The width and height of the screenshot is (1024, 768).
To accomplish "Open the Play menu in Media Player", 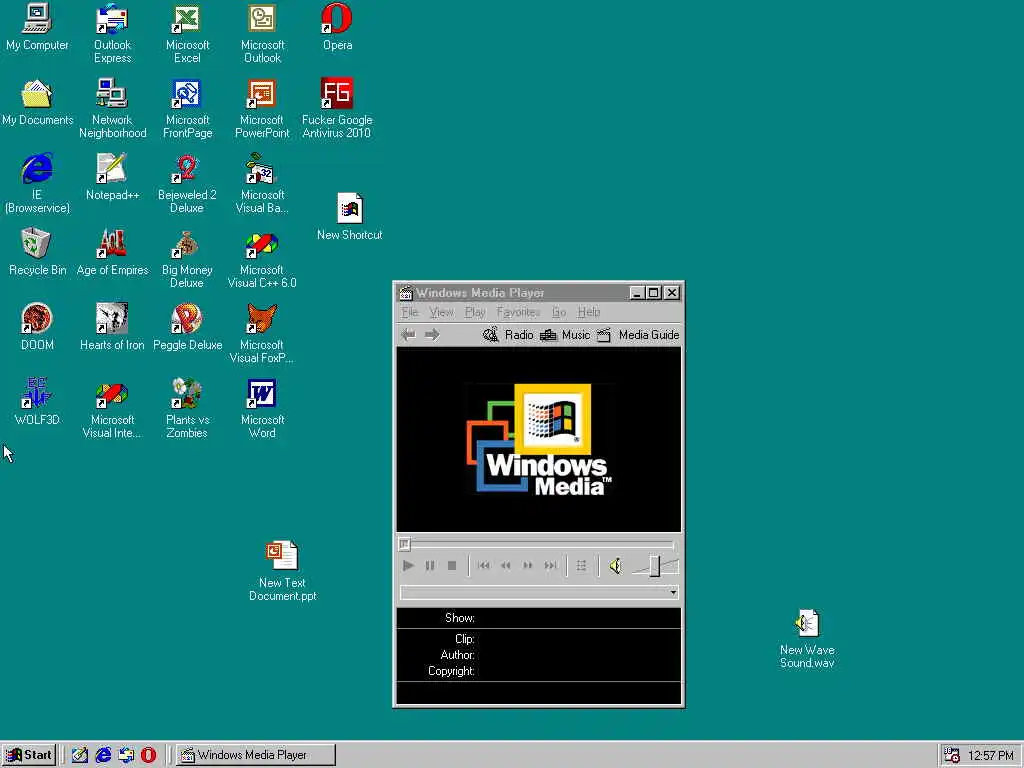I will point(475,312).
